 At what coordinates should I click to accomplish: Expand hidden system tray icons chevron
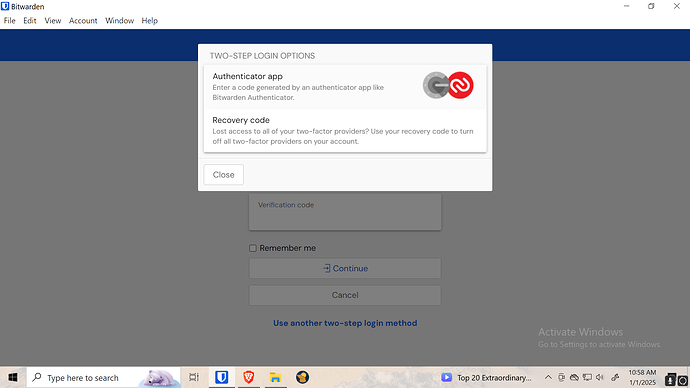(x=548, y=377)
